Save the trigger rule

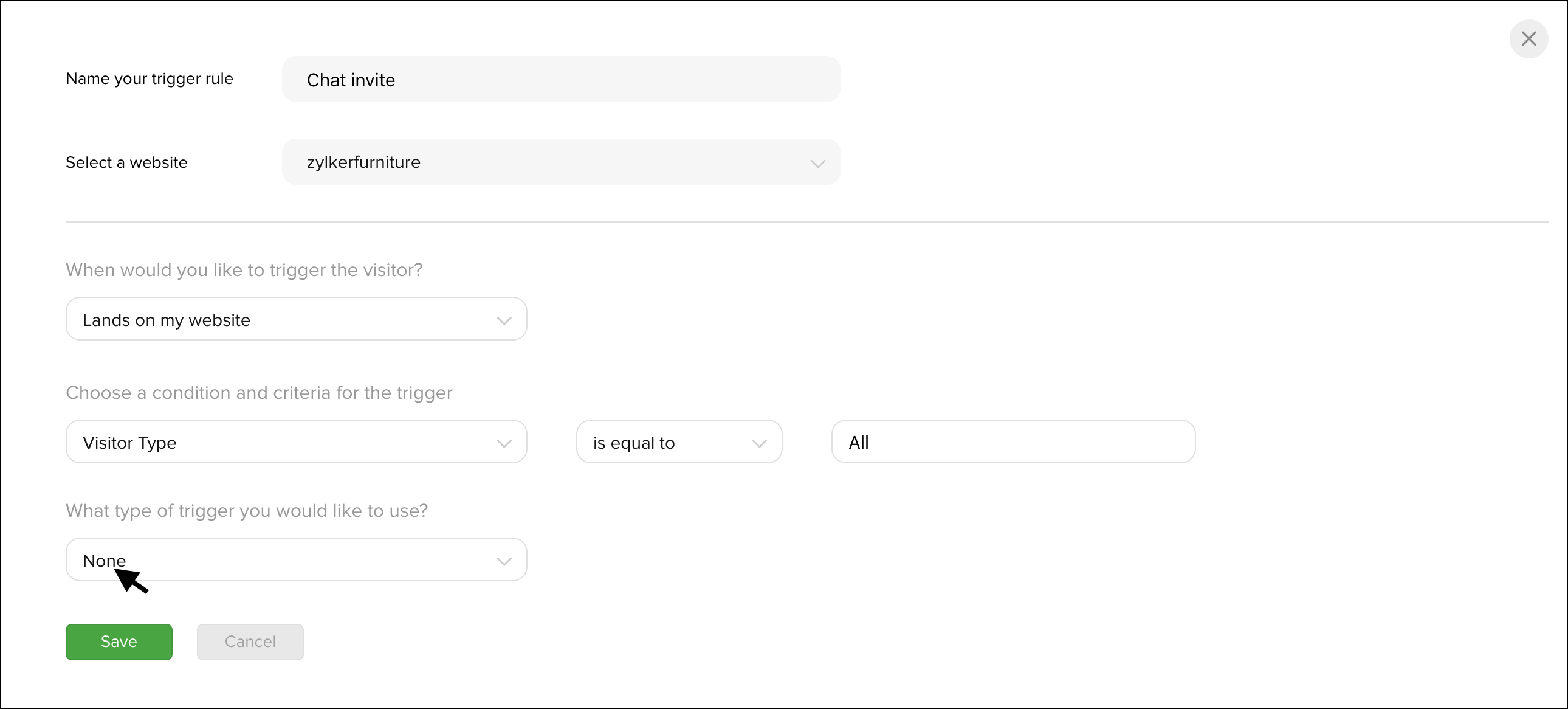click(x=119, y=642)
